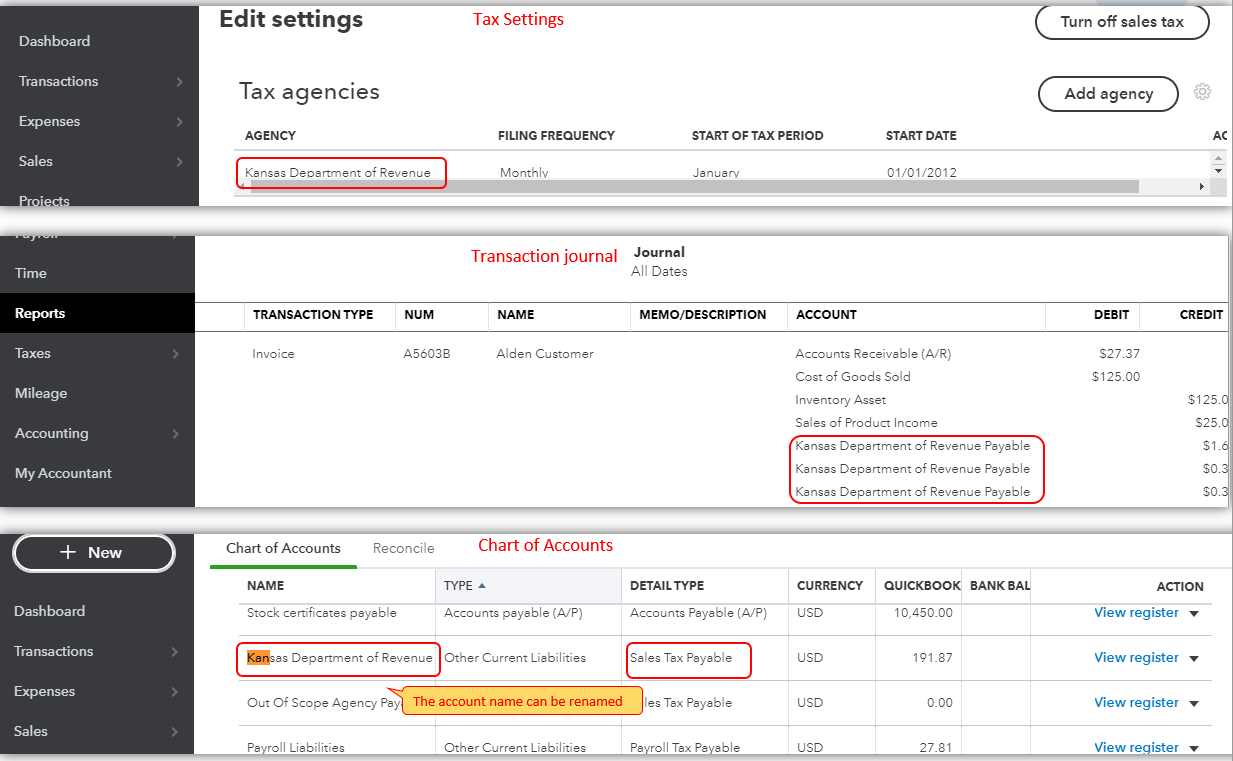Viewport: 1233px width, 761px height.
Task: Click Payroll Liabilities account name
Action: [x=296, y=747]
